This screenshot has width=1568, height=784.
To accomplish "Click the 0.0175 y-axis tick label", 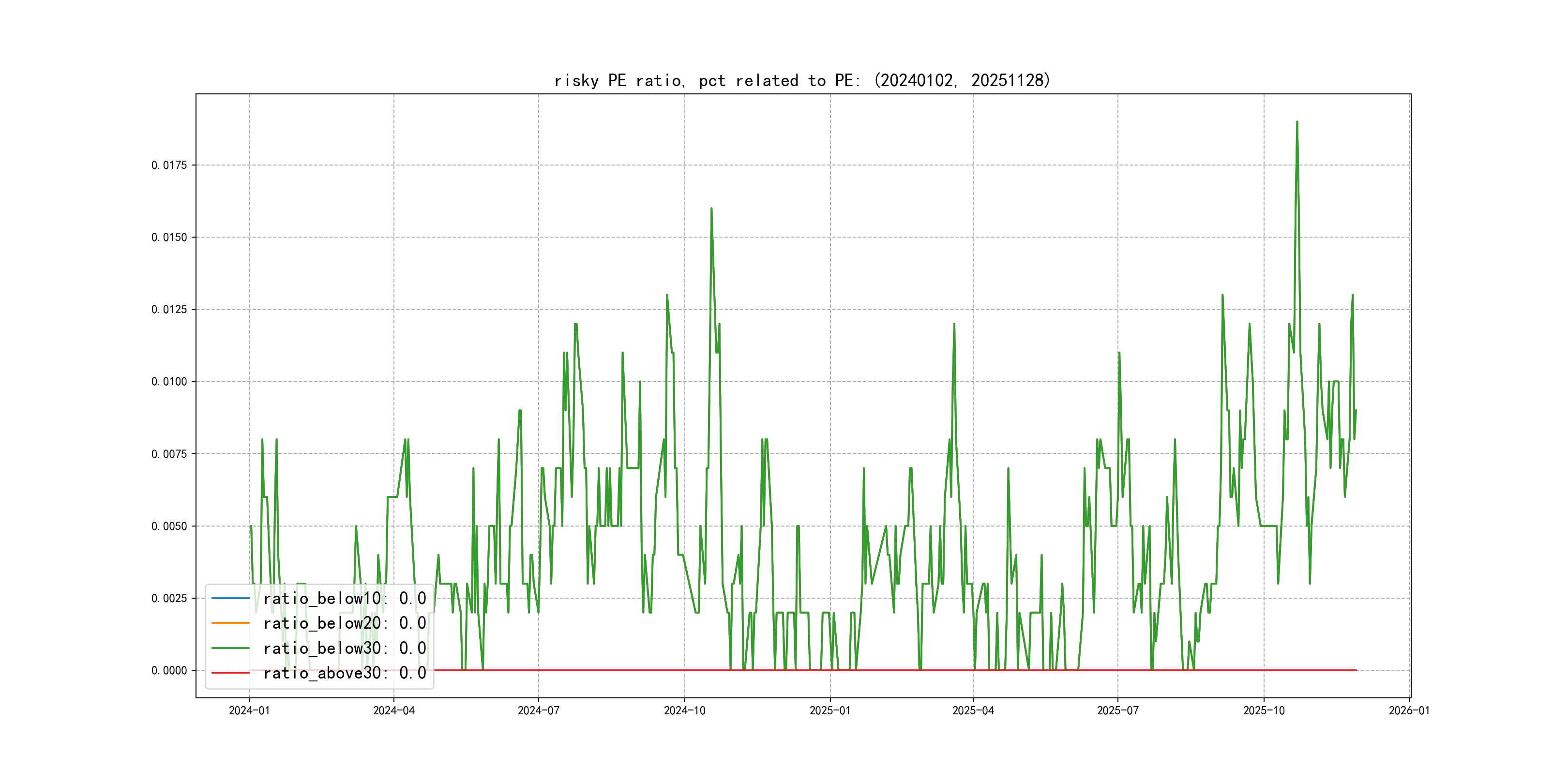I will 169,165.
